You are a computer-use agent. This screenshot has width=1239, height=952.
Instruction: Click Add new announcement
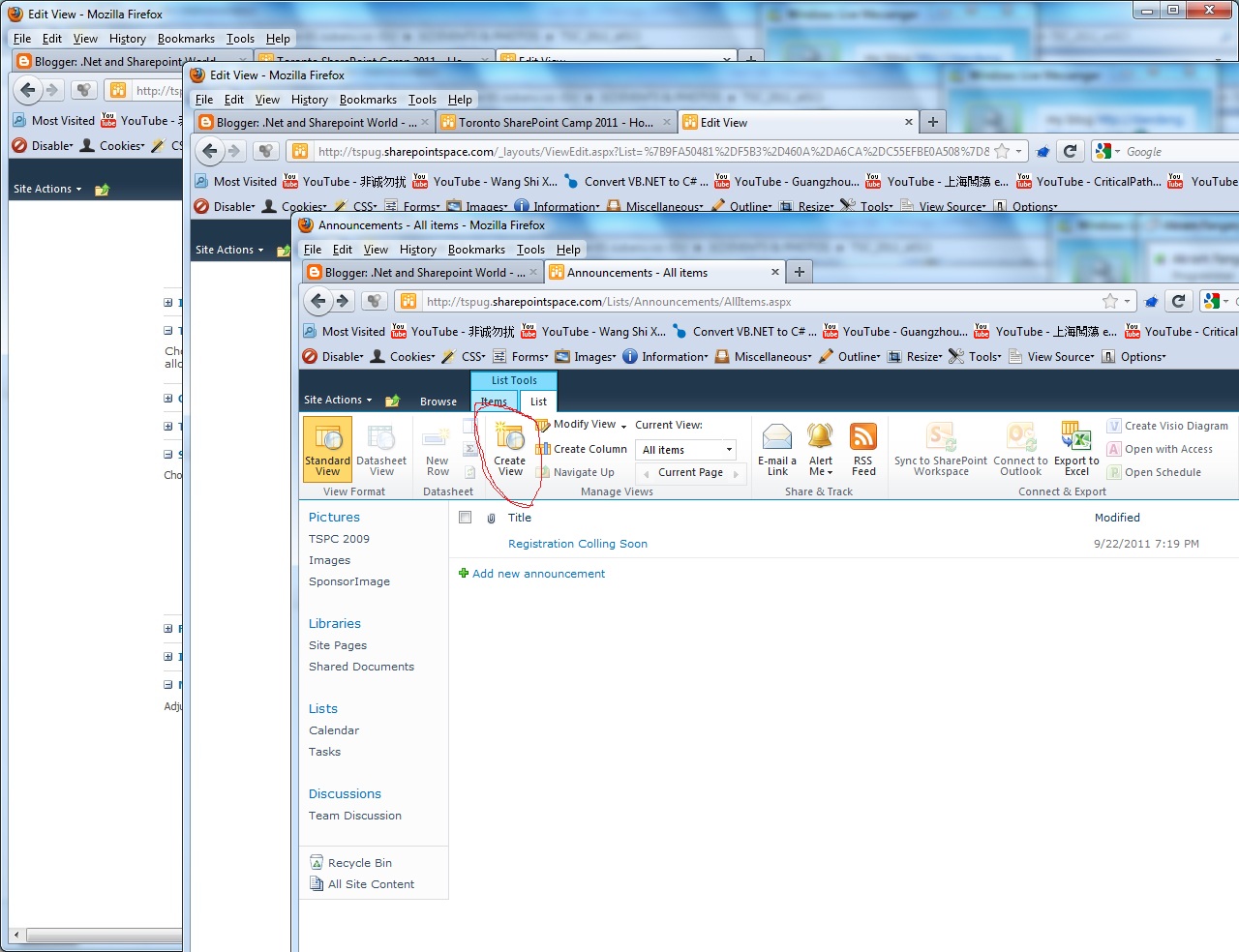click(x=539, y=573)
